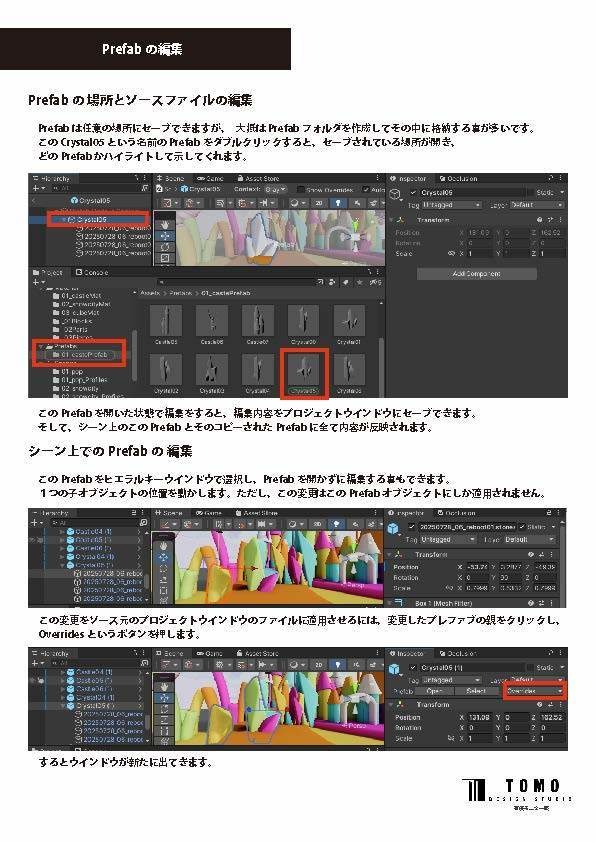This screenshot has height=842, width=596.
Task: Collapse the Prefabs folder in the Project tree
Action: [x=42, y=346]
